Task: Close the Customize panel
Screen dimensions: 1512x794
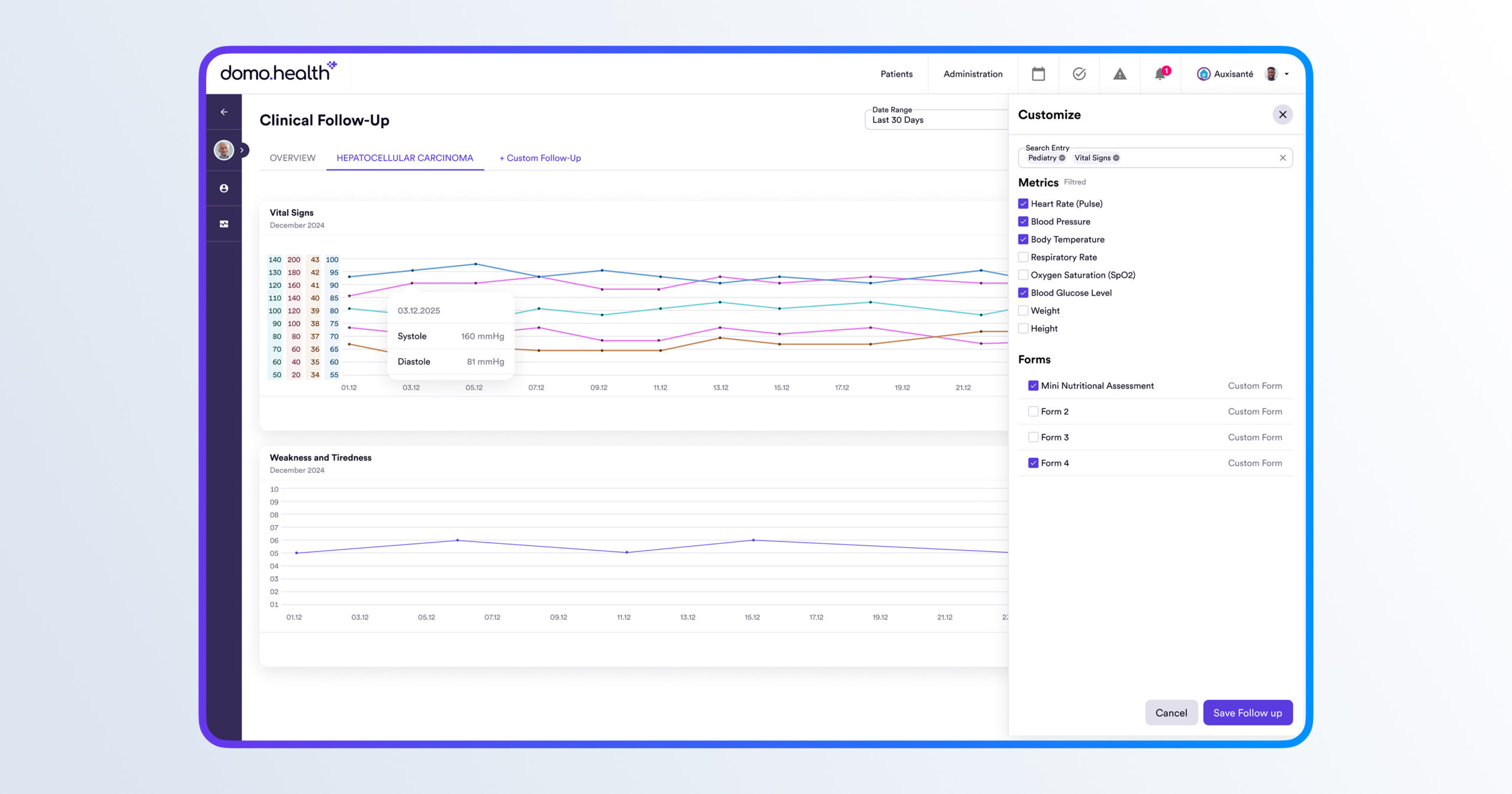Action: [x=1282, y=115]
